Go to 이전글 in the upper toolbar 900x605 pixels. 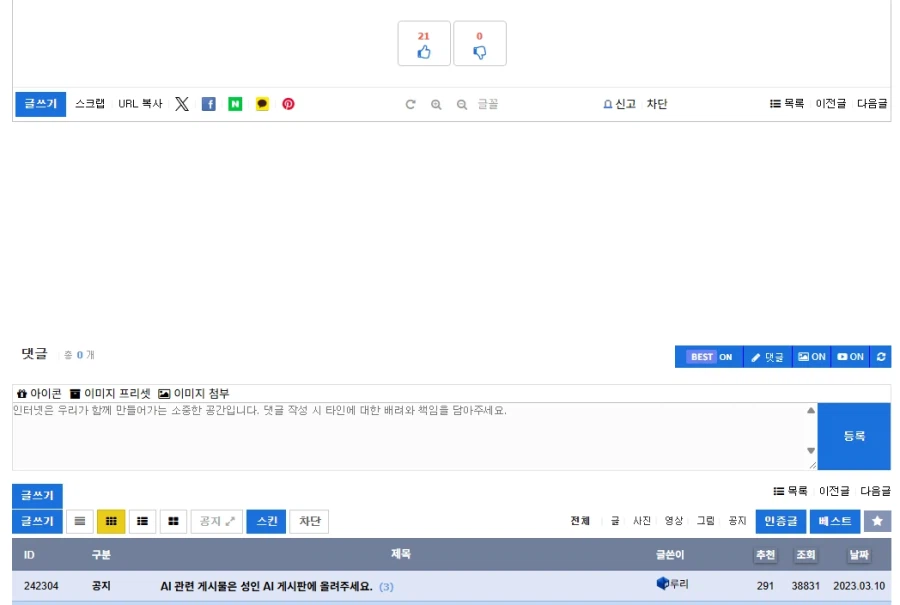point(831,103)
